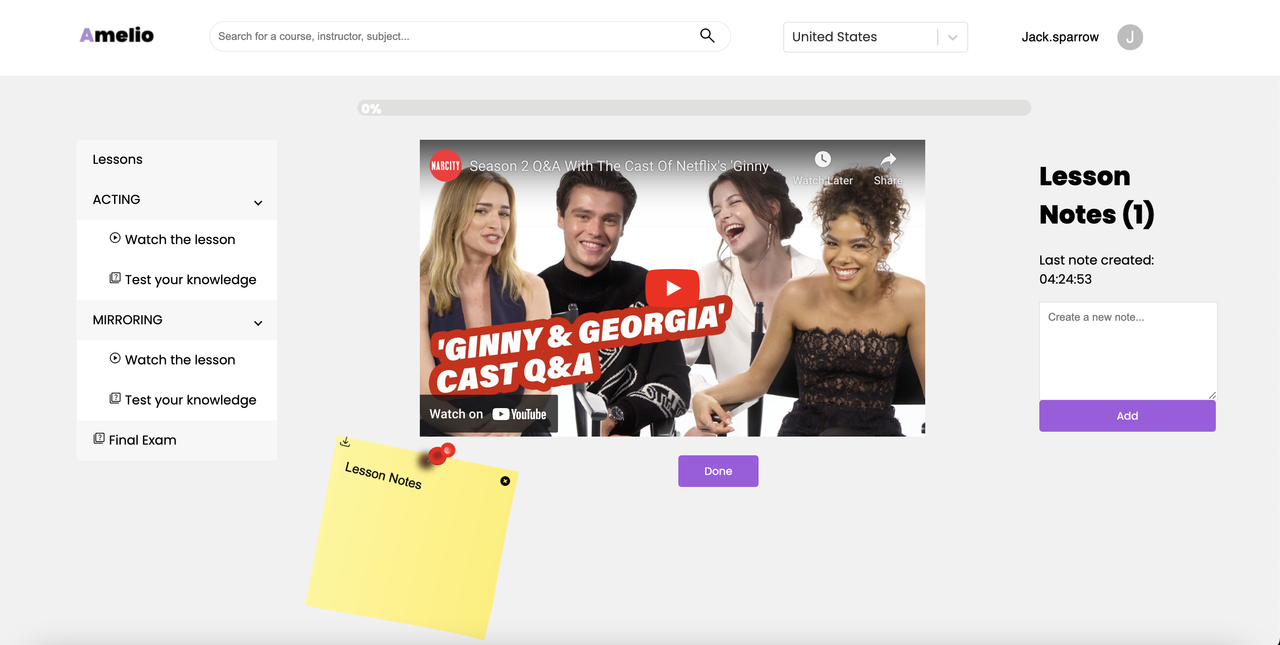
Task: Click the purple Done button
Action: click(x=718, y=471)
